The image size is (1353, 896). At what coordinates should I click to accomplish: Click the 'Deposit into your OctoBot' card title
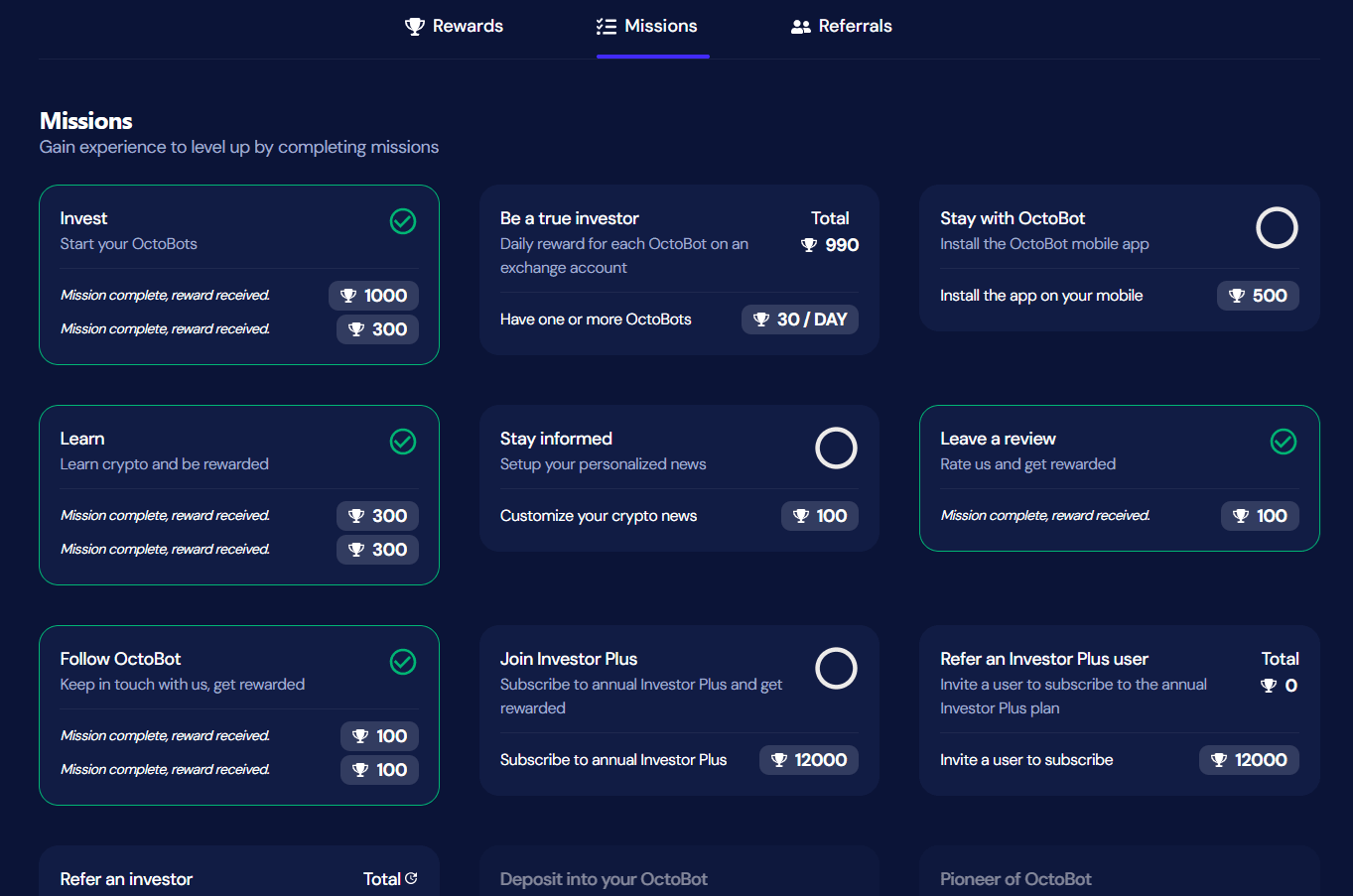pos(604,879)
